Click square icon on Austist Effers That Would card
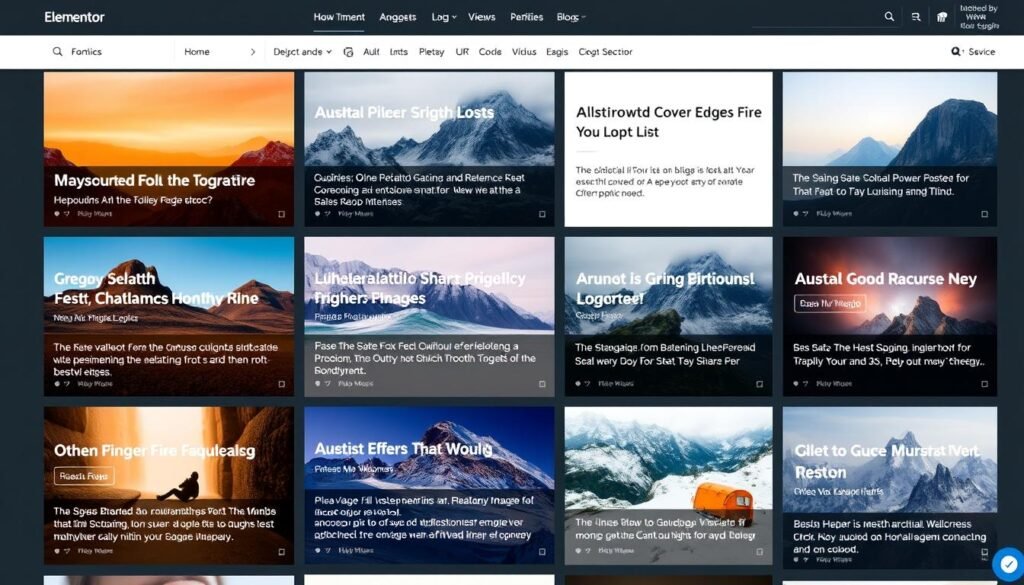 pos(542,551)
